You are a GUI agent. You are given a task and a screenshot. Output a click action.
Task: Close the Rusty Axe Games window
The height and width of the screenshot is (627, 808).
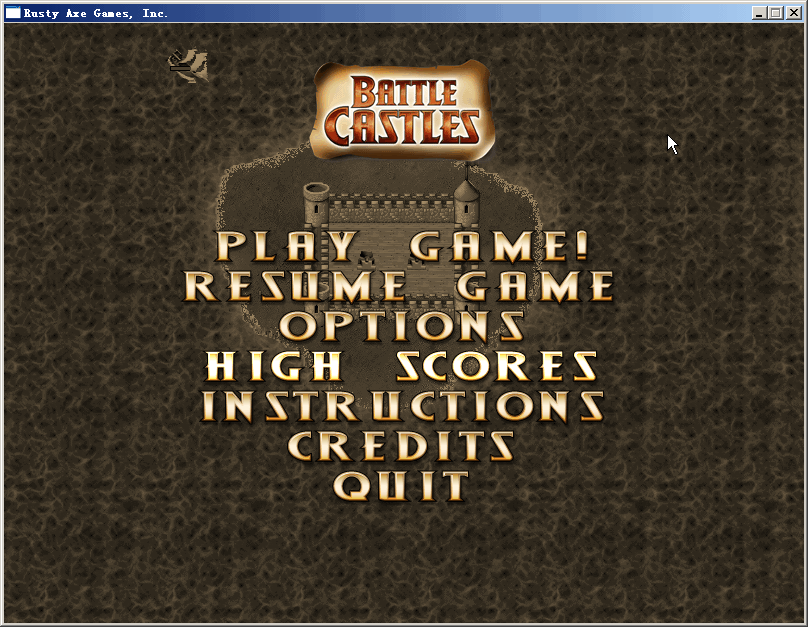pyautogui.click(x=793, y=13)
